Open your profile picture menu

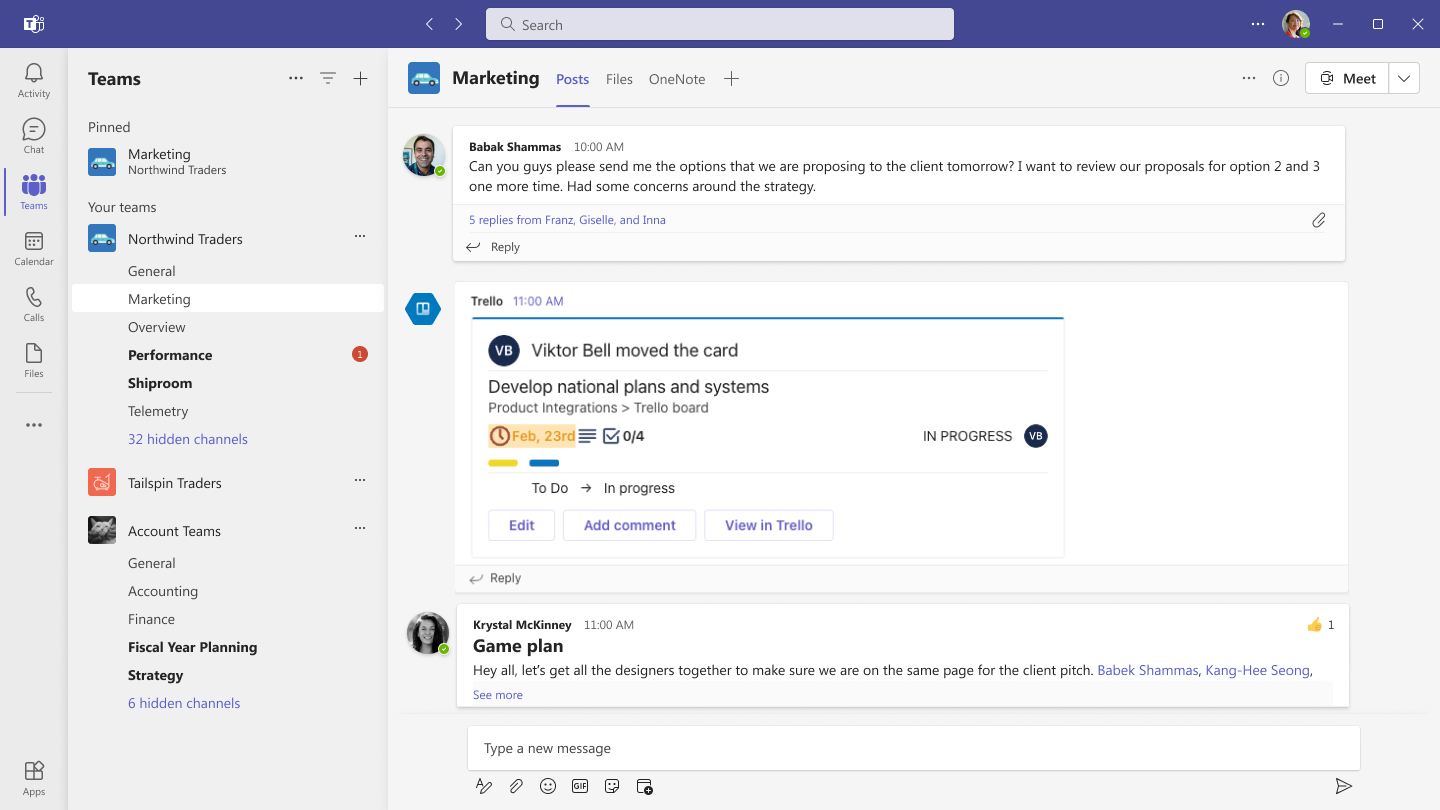[x=1296, y=24]
